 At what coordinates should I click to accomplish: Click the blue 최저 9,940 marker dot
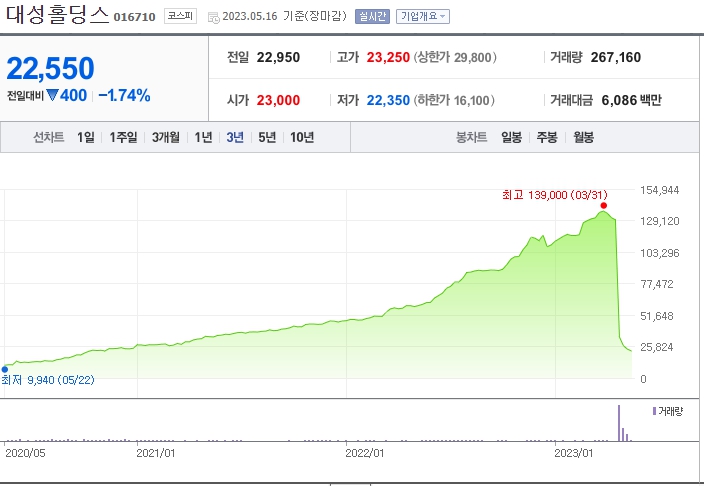click(x=5, y=369)
